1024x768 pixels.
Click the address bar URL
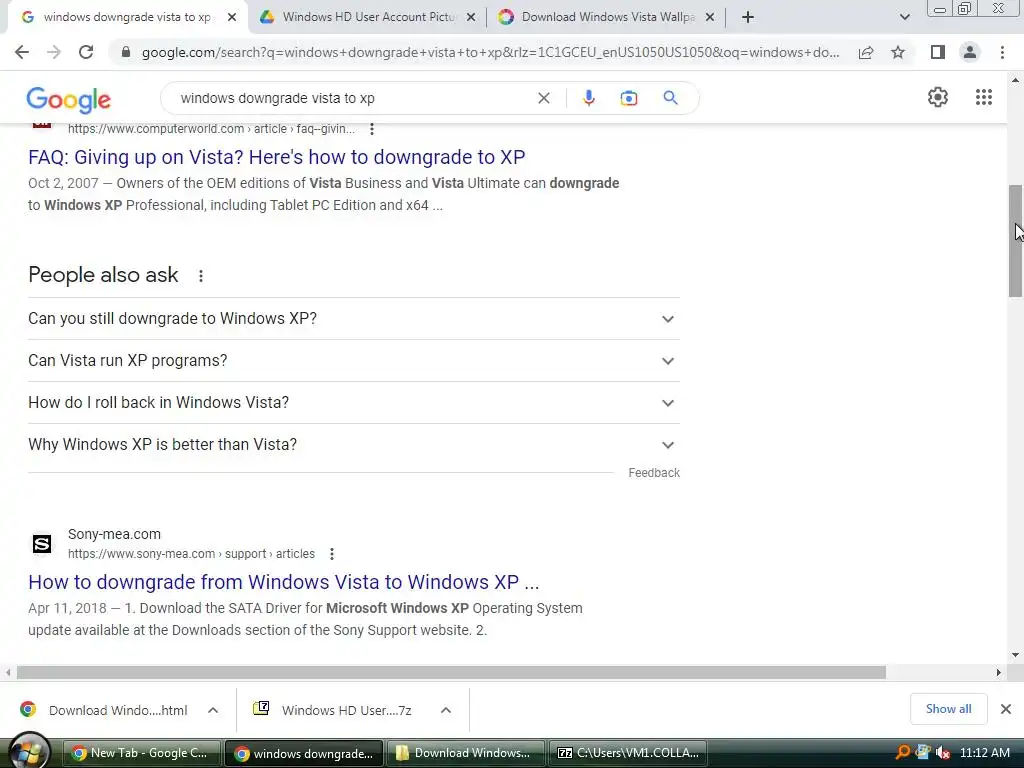click(490, 52)
